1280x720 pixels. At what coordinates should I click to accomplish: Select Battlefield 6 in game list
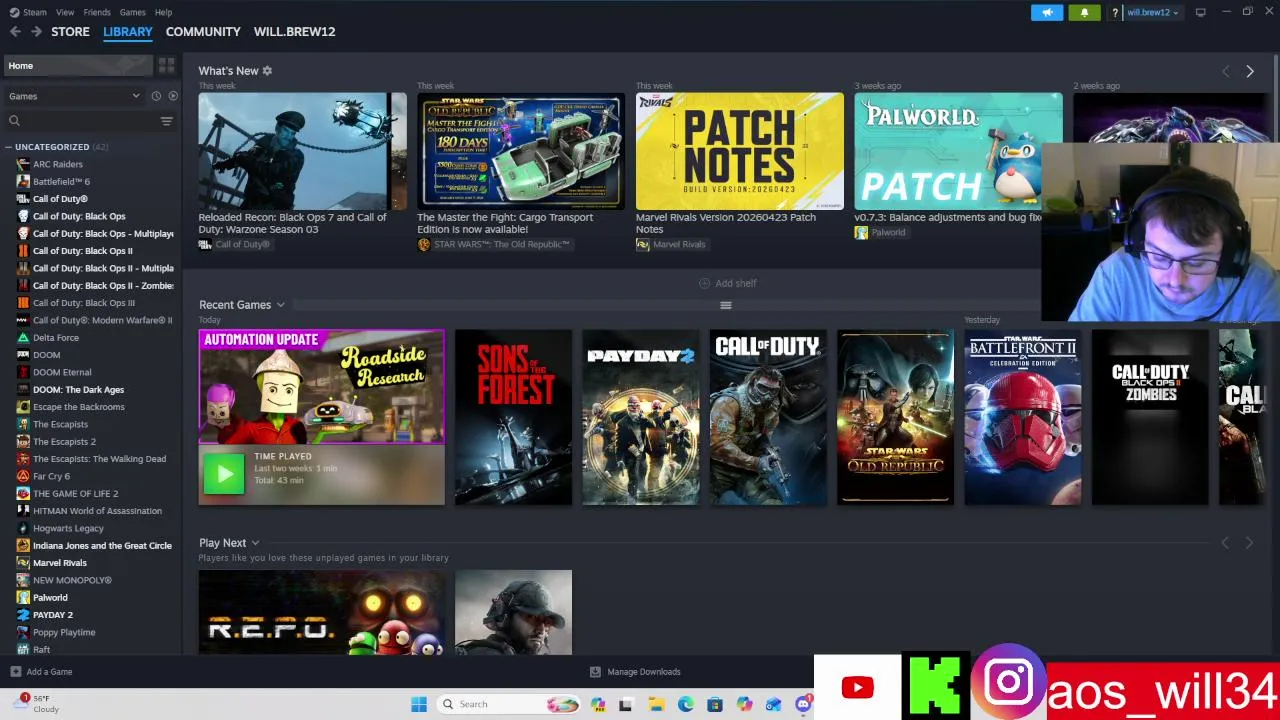pos(61,182)
